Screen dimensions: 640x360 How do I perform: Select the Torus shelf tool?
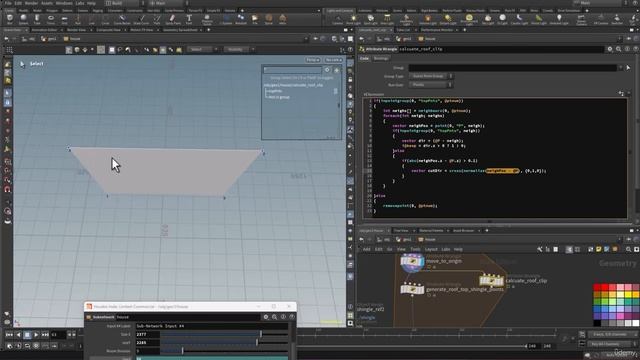coord(51,19)
